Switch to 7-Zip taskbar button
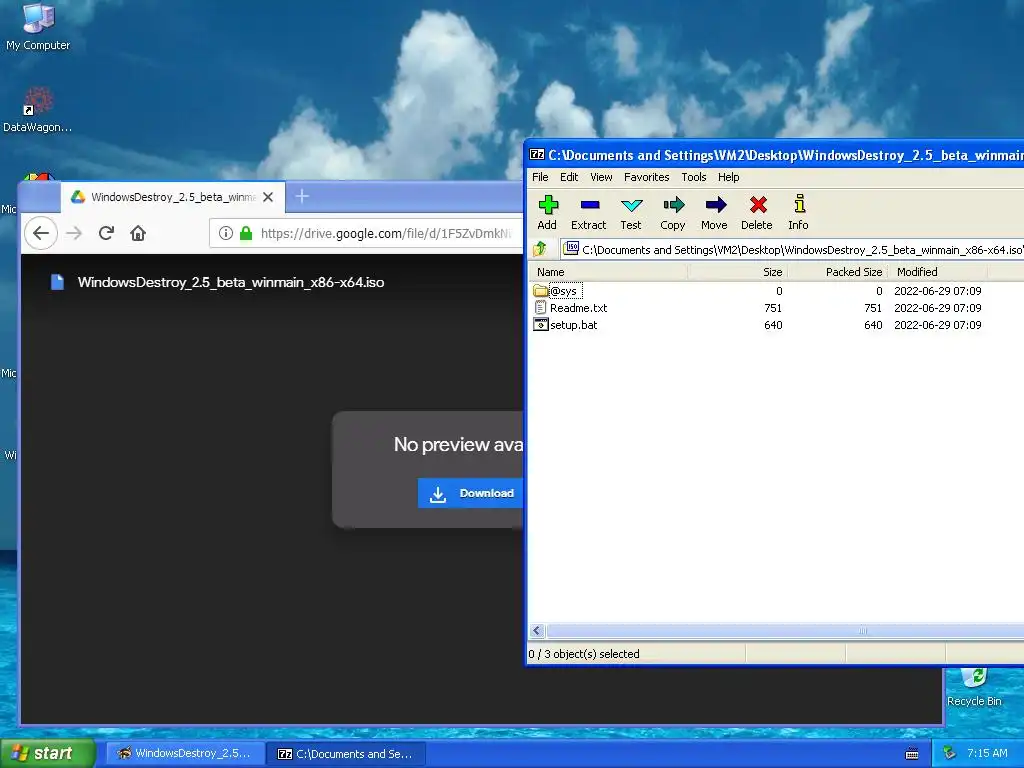1024x768 pixels. (x=347, y=754)
